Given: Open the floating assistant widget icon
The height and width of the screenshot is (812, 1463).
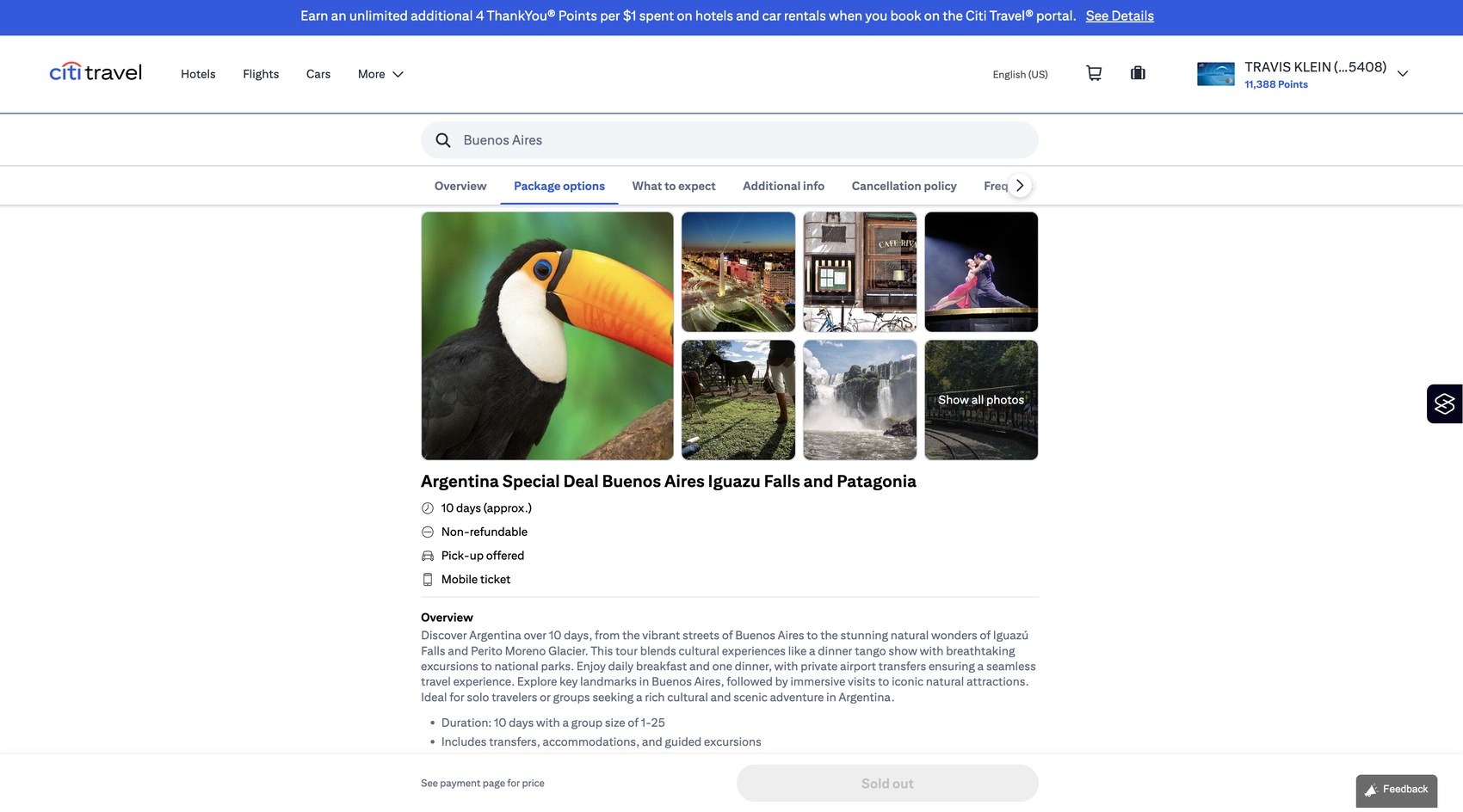Looking at the screenshot, I should [x=1444, y=403].
